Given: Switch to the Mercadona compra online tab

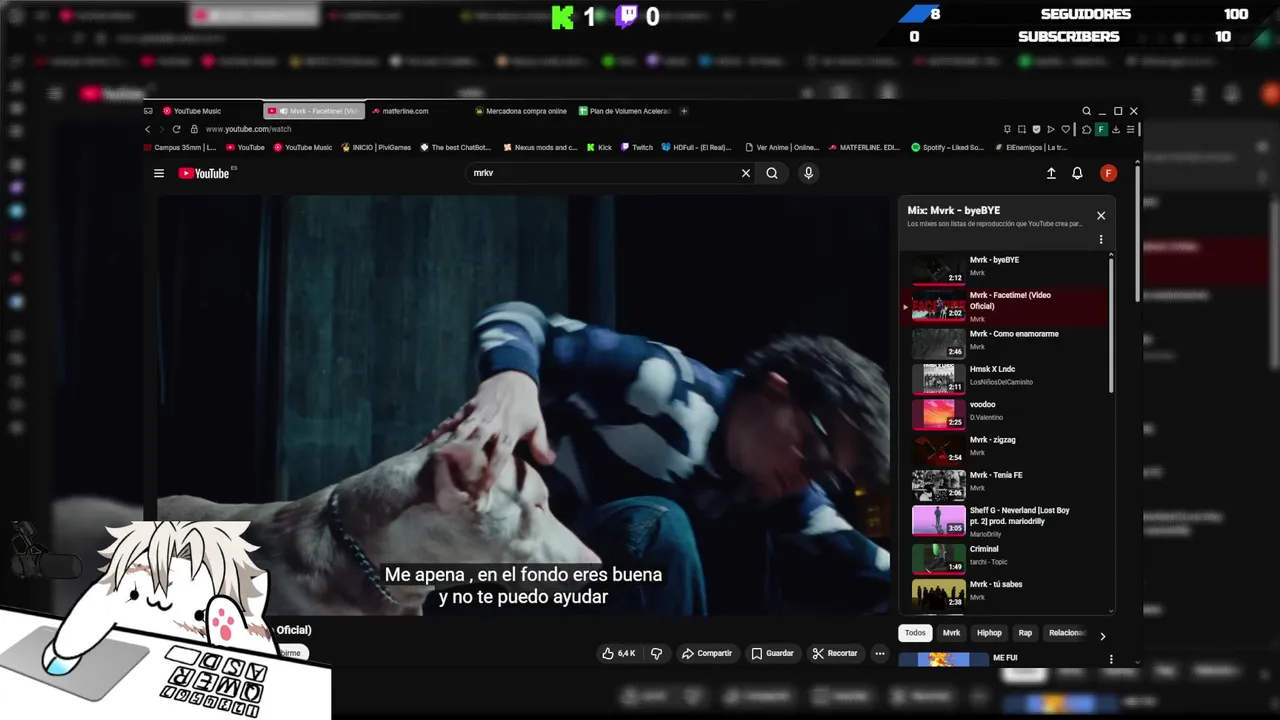Looking at the screenshot, I should click(x=520, y=111).
